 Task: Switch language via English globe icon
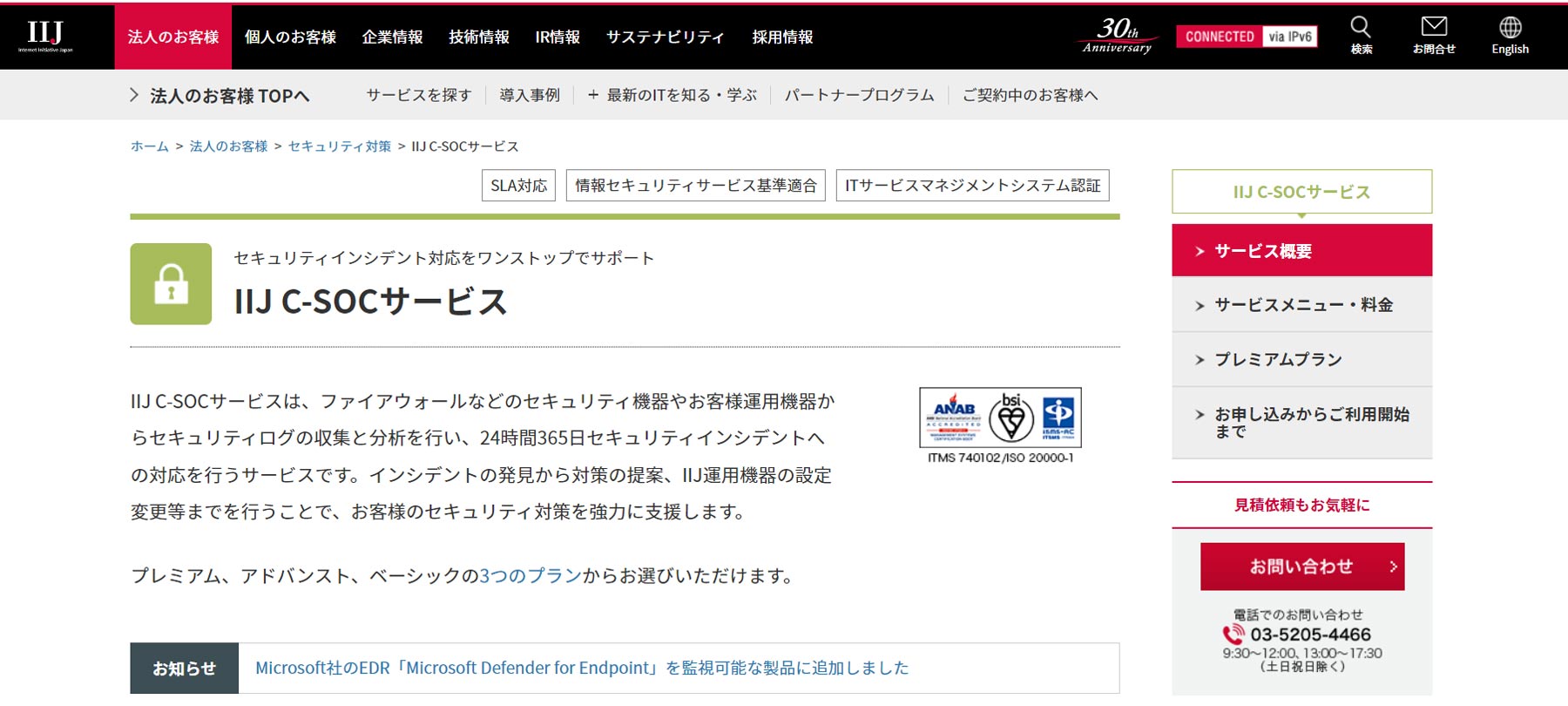tap(1510, 36)
